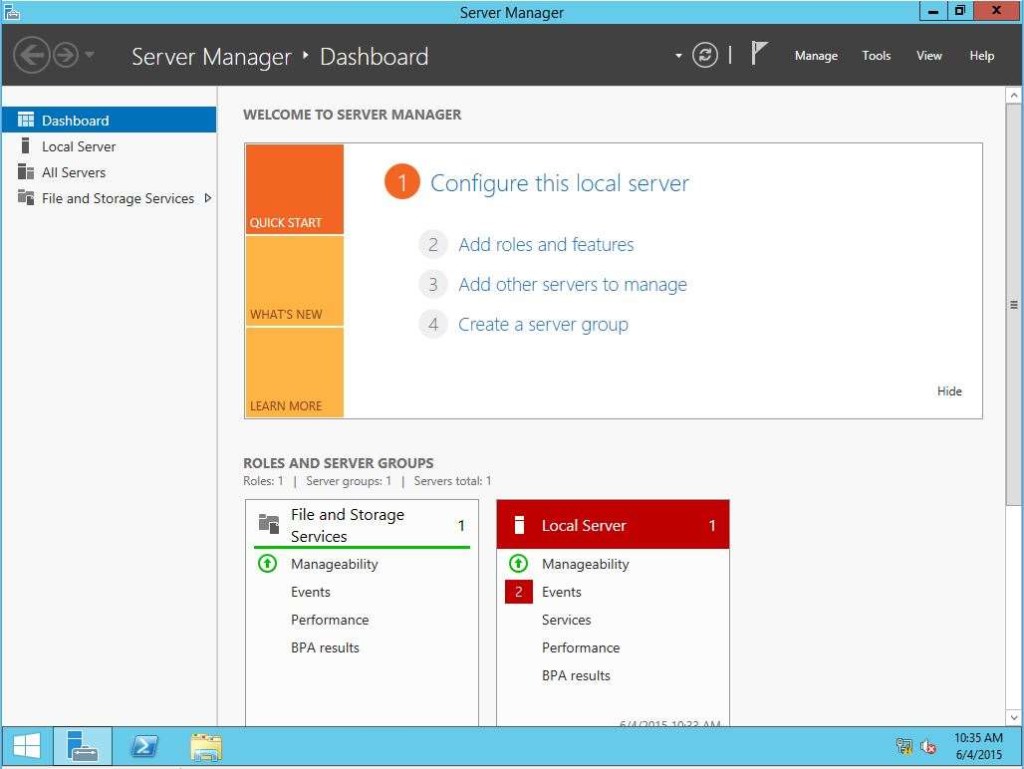Screen dimensions: 1024x769
Task: Click the Events alert on Local Server
Action: point(521,591)
